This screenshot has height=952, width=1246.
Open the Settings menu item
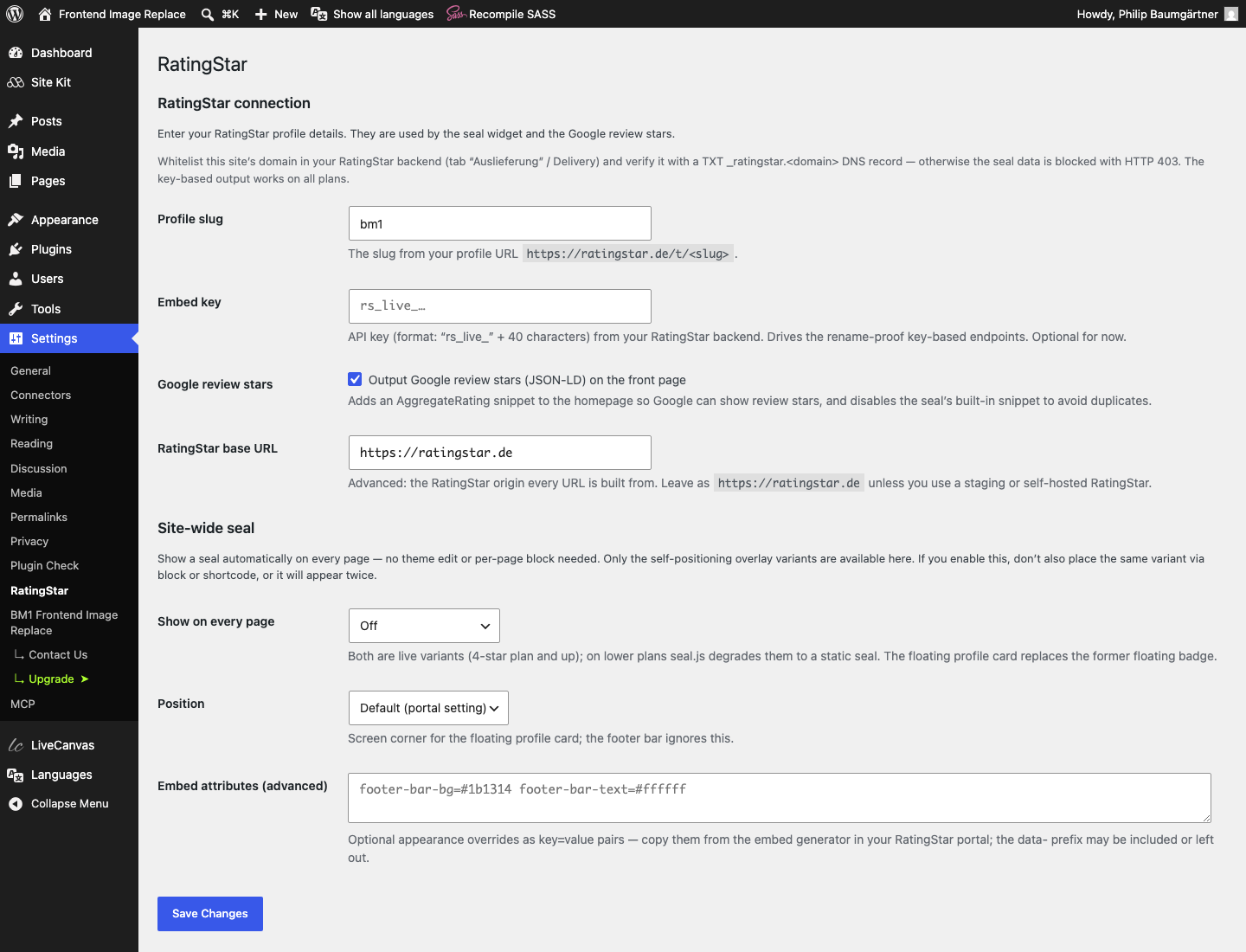coord(69,338)
